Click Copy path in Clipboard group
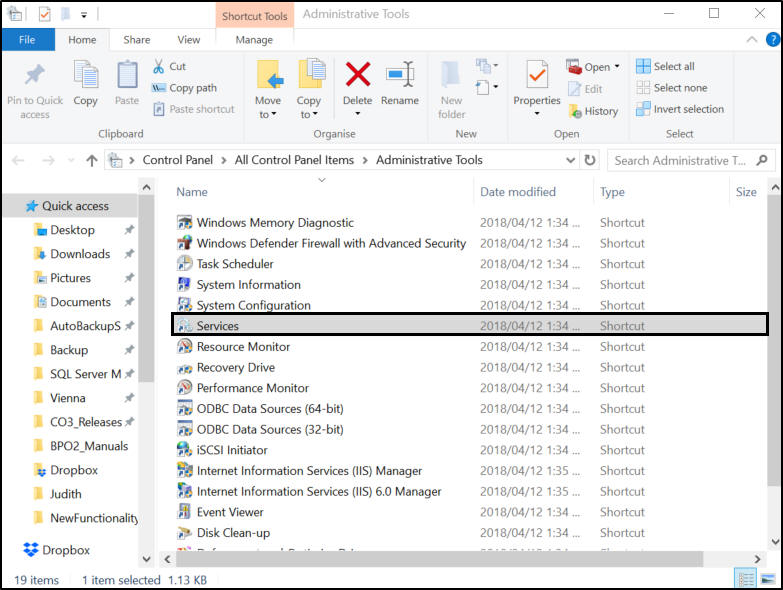The width and height of the screenshot is (783, 590). point(184,88)
